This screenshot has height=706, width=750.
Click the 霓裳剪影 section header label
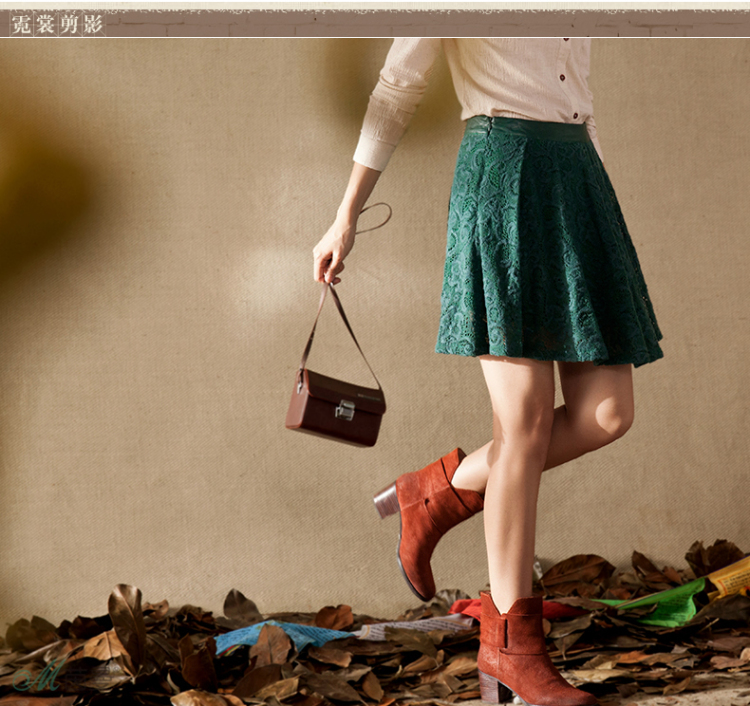click(x=57, y=24)
